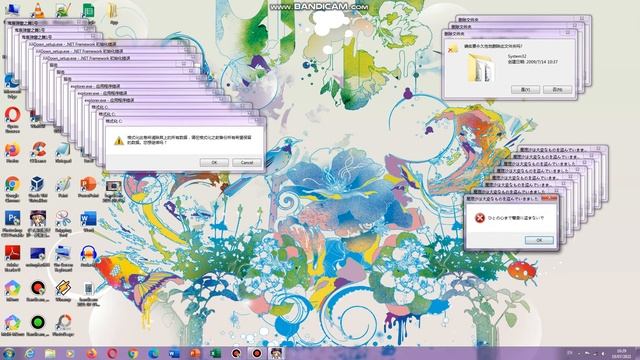The image size is (640, 360).
Task: Launch Audacity from the desktop headphones icon
Action: [x=88, y=256]
